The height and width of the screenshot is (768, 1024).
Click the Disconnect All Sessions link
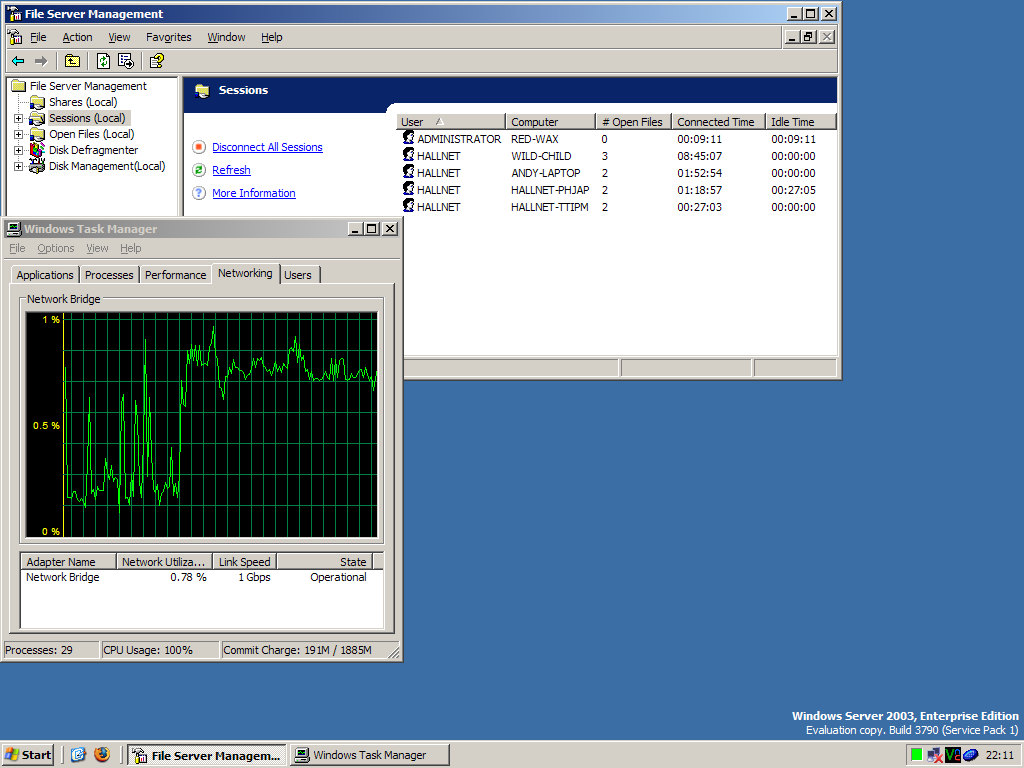pyautogui.click(x=267, y=147)
